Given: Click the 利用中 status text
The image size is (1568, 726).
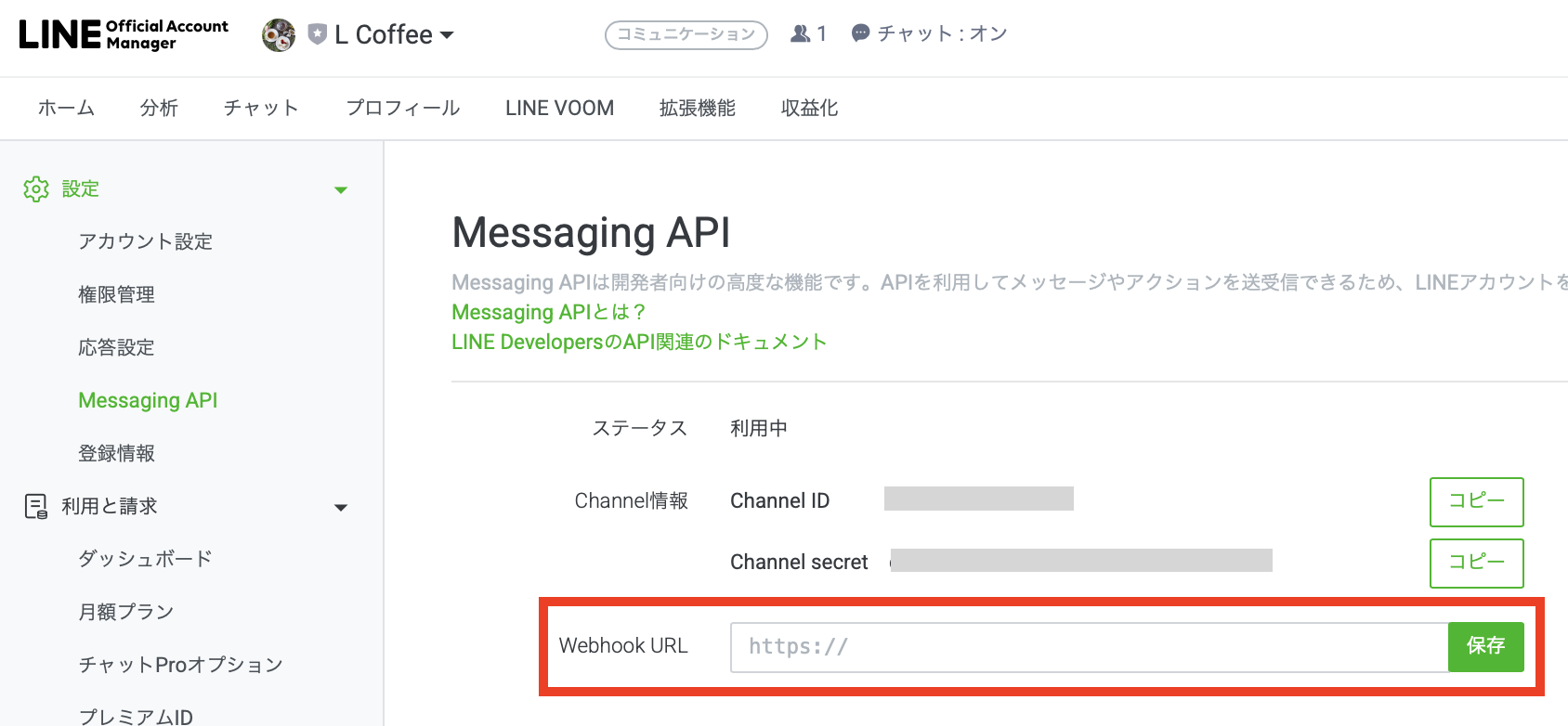Looking at the screenshot, I should 759,428.
